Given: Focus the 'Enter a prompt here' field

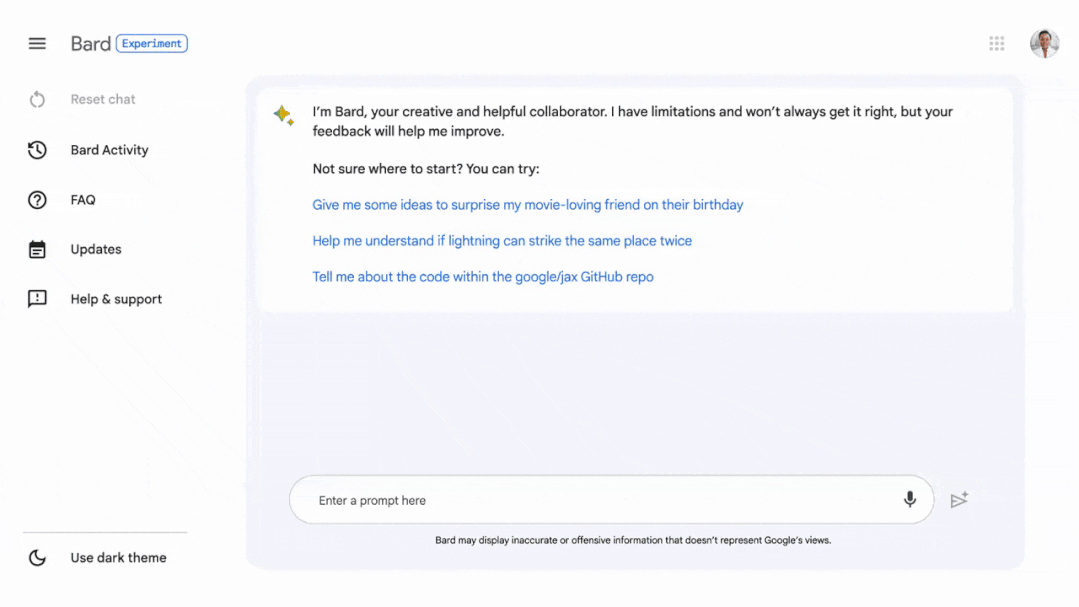Looking at the screenshot, I should 600,500.
